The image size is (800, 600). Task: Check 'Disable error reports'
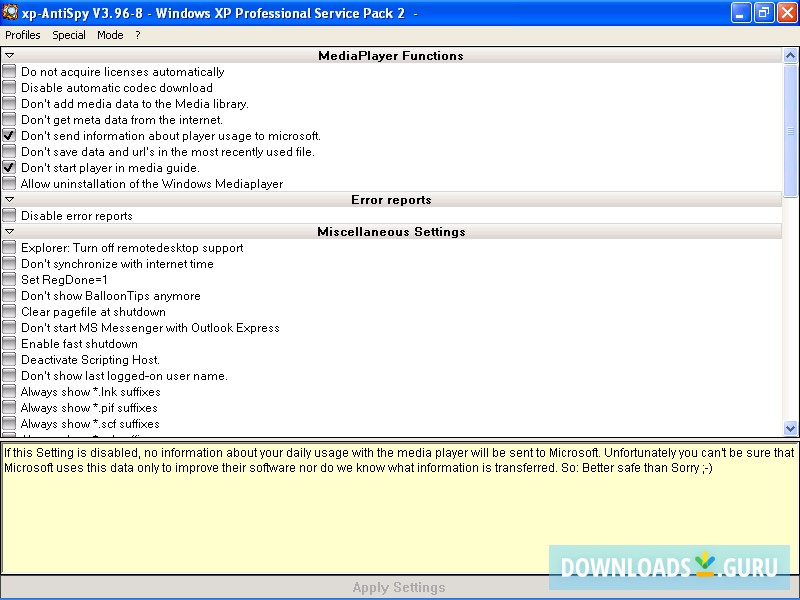[9, 215]
